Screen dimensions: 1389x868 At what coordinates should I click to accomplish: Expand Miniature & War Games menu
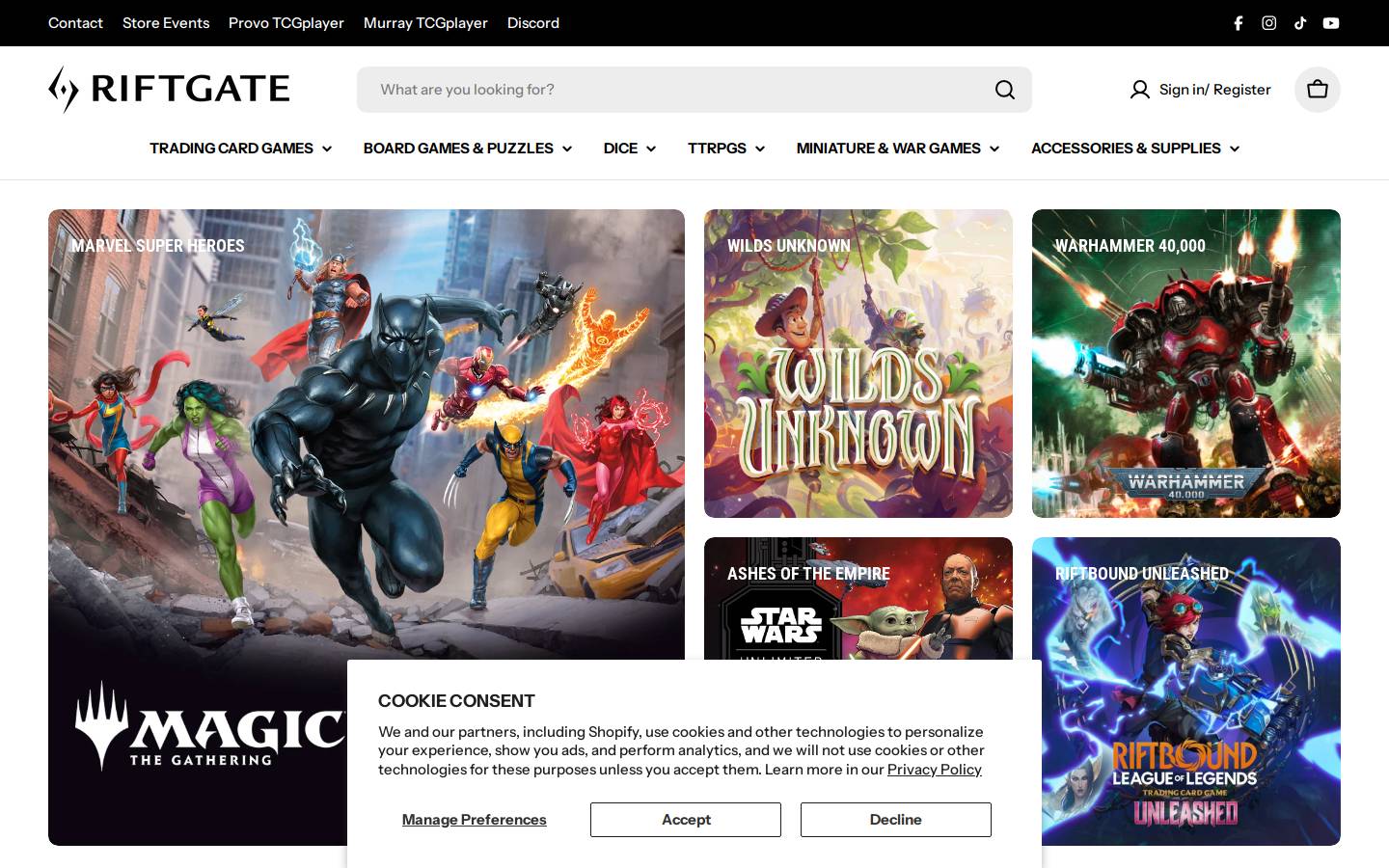898,149
